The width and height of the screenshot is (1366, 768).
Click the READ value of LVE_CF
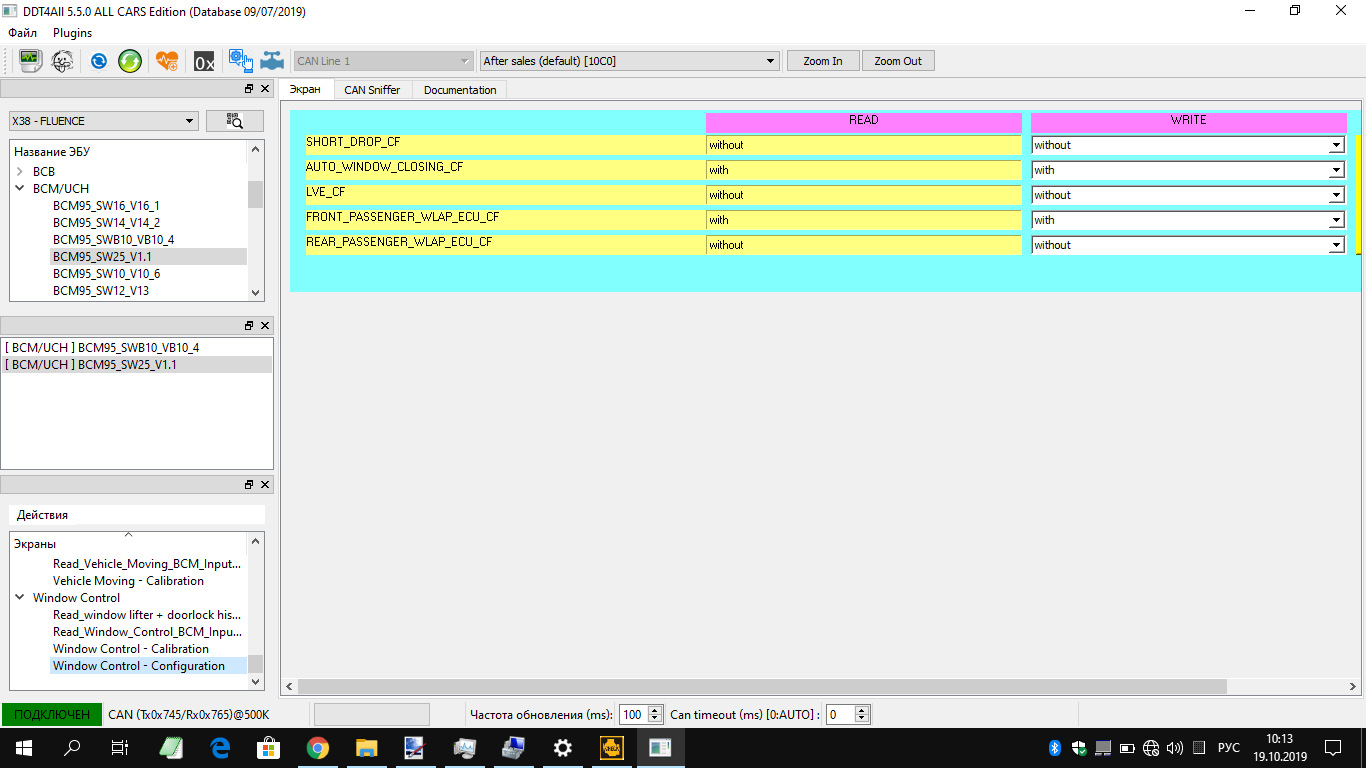tap(864, 195)
